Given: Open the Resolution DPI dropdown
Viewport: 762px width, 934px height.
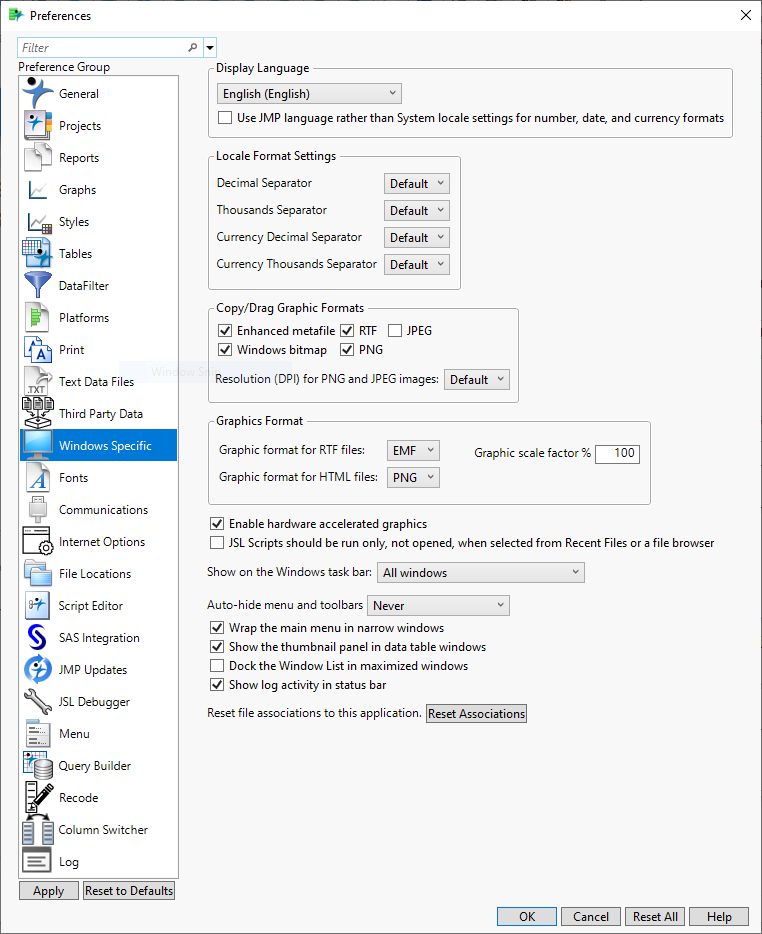Looking at the screenshot, I should pos(477,379).
